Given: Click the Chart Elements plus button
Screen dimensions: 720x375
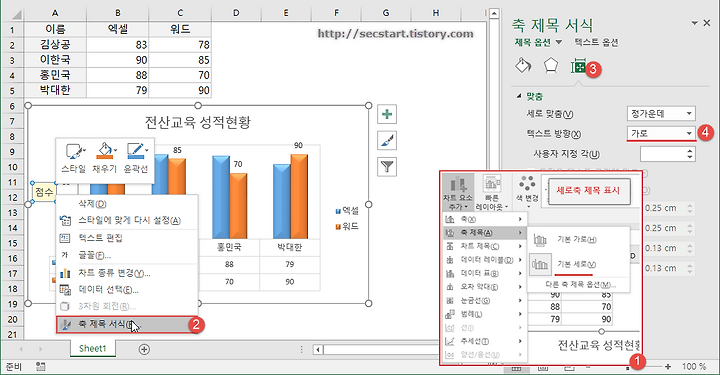Looking at the screenshot, I should [387, 114].
